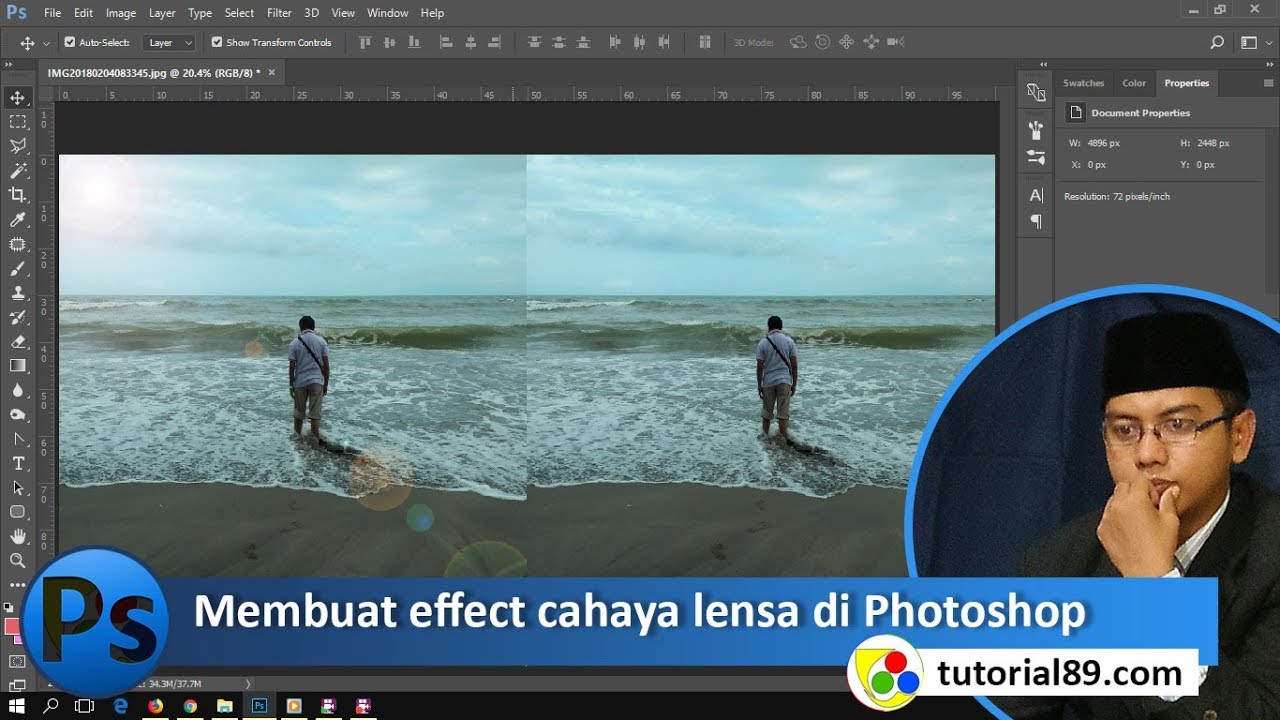Click the foreground color swatch
Viewport: 1280px width, 720px height.
point(11,626)
